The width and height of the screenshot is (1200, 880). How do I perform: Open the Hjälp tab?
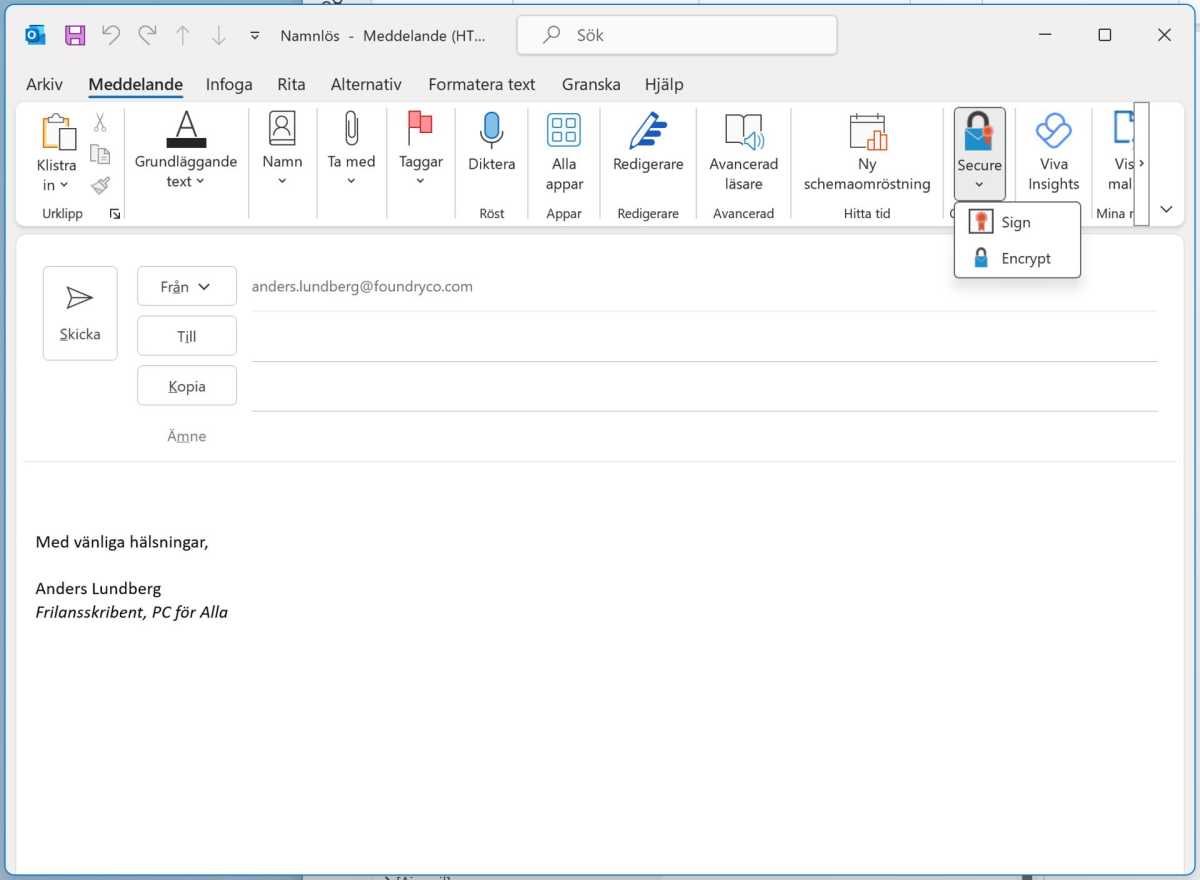[664, 84]
